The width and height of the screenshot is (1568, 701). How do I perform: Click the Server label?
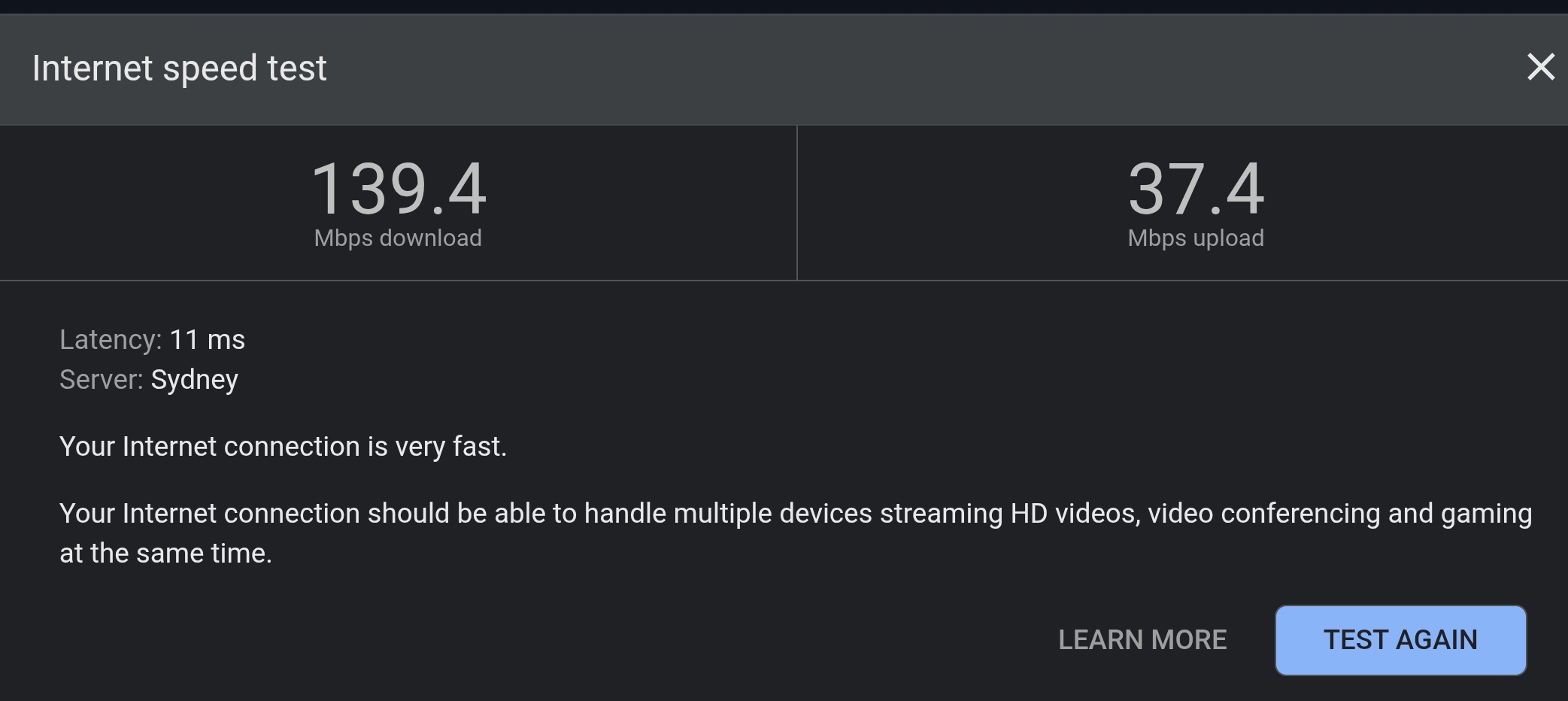(102, 380)
